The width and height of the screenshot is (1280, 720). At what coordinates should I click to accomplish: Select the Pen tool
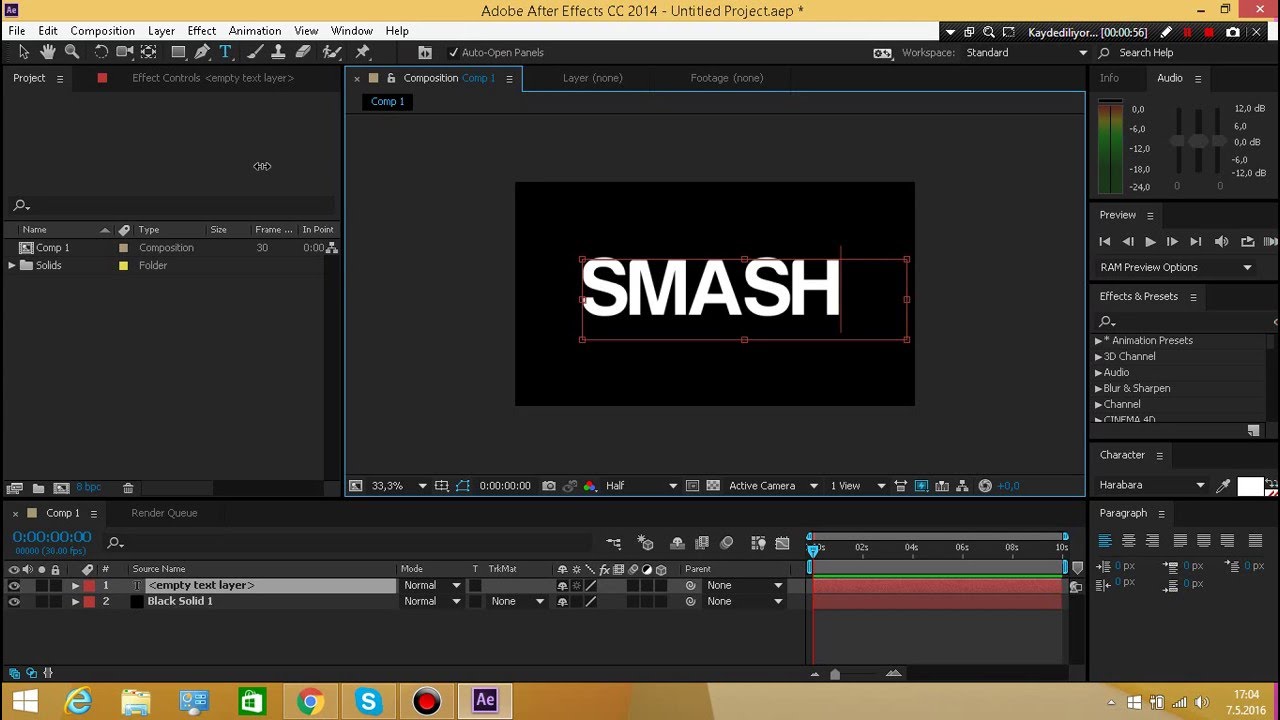[202, 52]
